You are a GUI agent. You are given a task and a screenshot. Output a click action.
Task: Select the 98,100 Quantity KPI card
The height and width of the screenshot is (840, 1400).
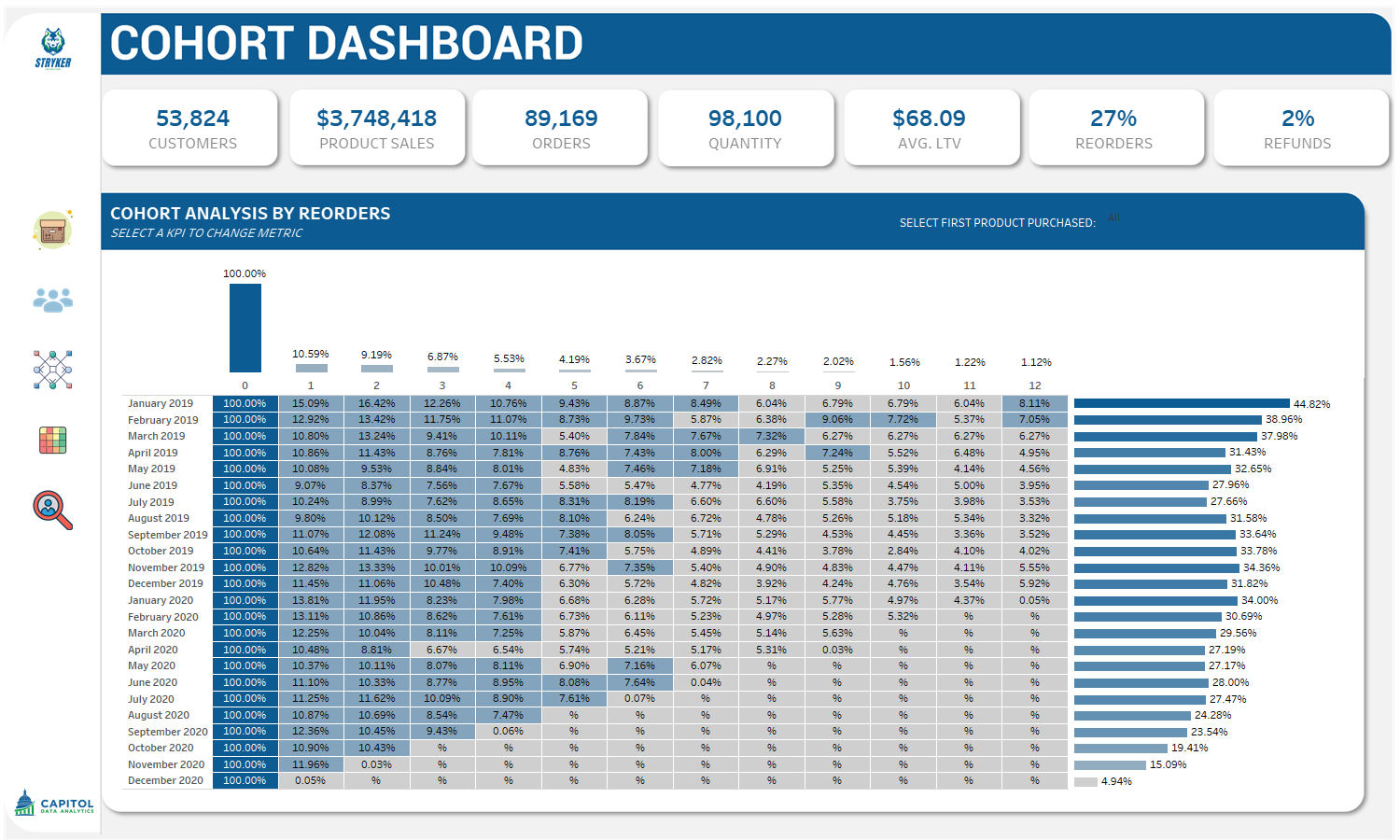(x=745, y=128)
